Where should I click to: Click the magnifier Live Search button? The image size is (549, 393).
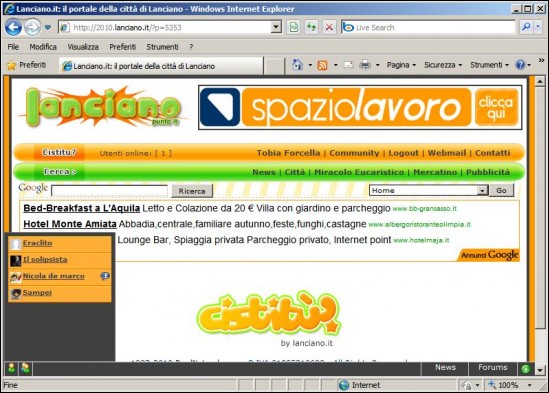pyautogui.click(x=526, y=27)
